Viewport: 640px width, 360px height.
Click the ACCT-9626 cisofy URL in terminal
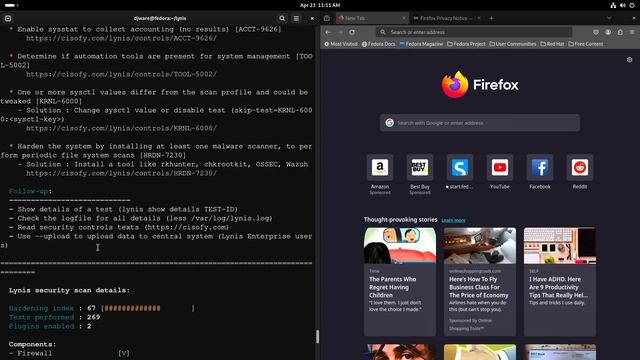click(x=121, y=38)
